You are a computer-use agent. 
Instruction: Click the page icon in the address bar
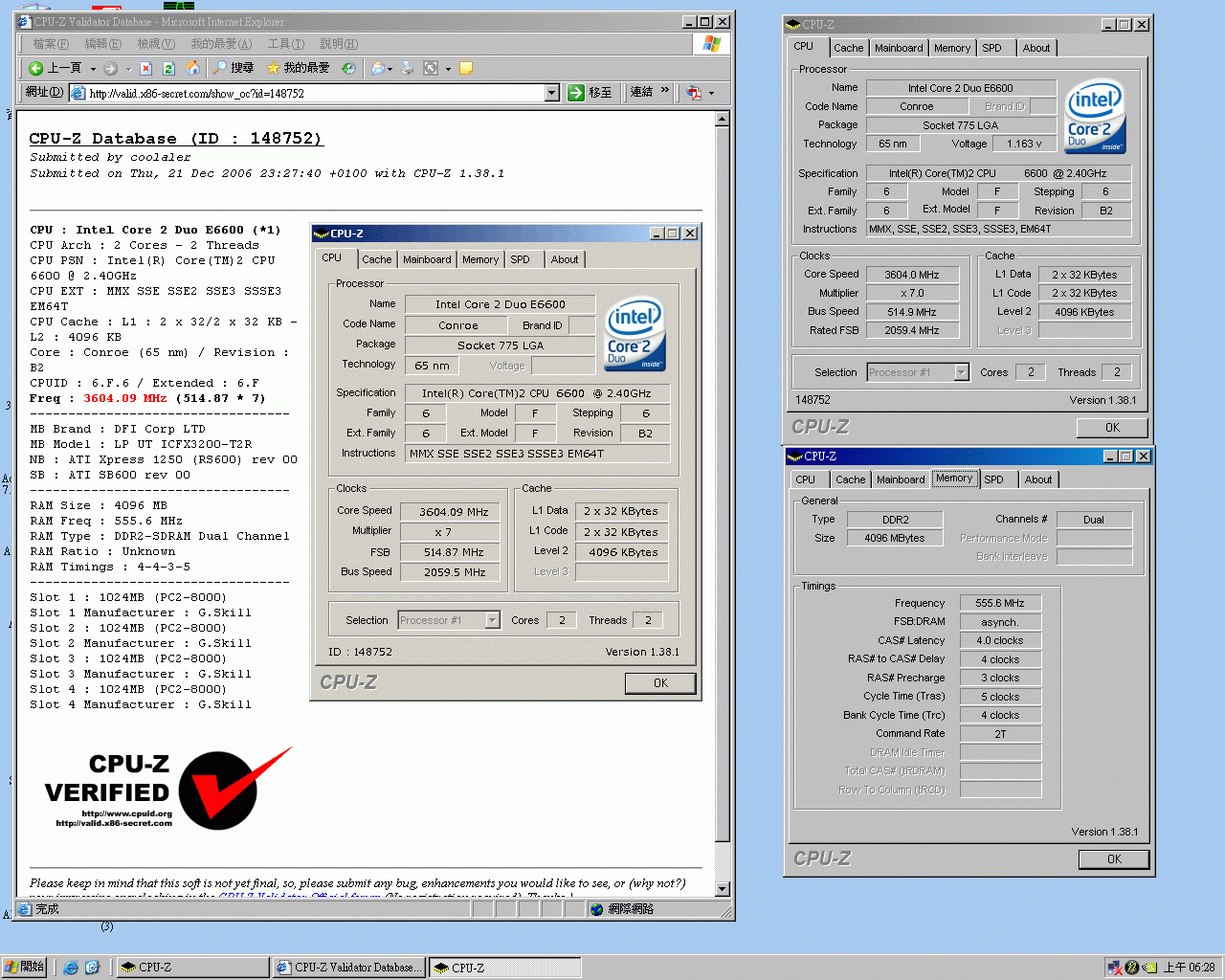coord(78,93)
